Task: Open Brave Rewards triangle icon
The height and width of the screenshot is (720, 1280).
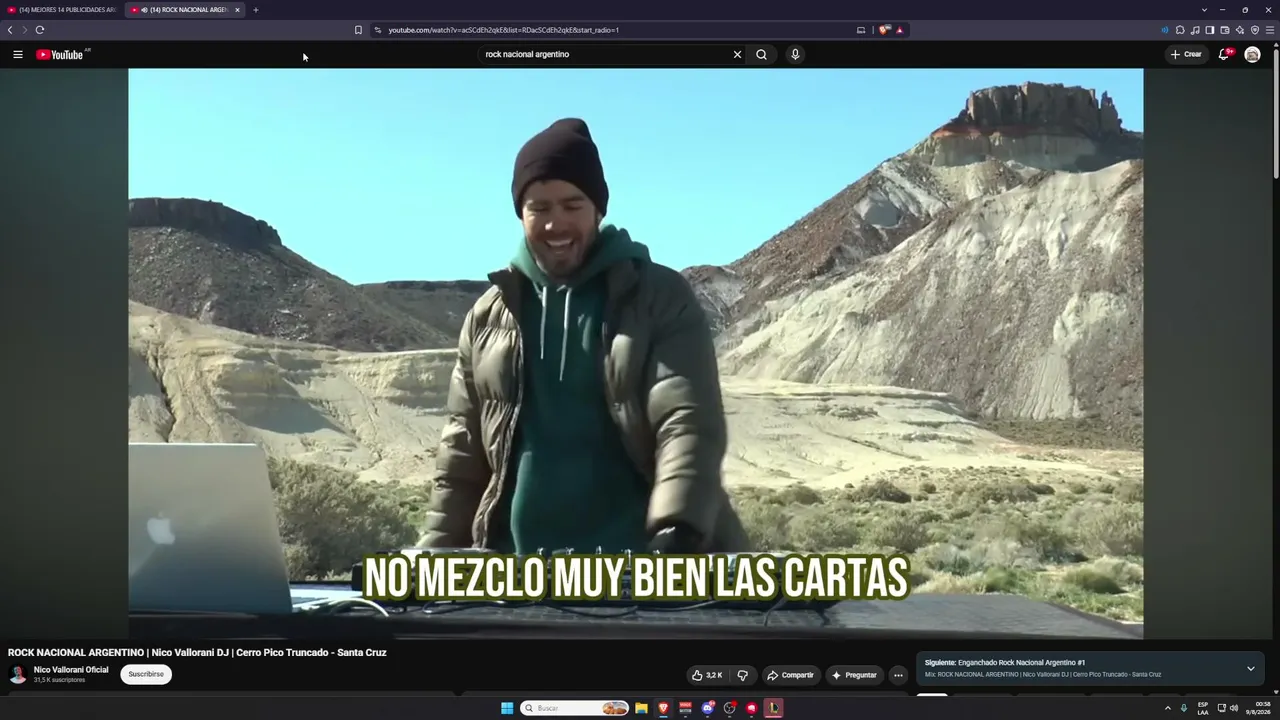Action: pos(900,30)
